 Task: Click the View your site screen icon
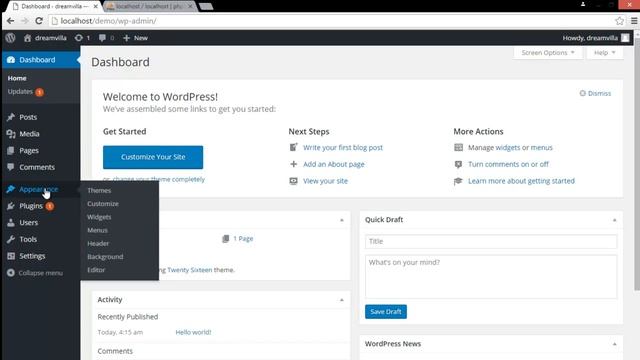pos(293,181)
